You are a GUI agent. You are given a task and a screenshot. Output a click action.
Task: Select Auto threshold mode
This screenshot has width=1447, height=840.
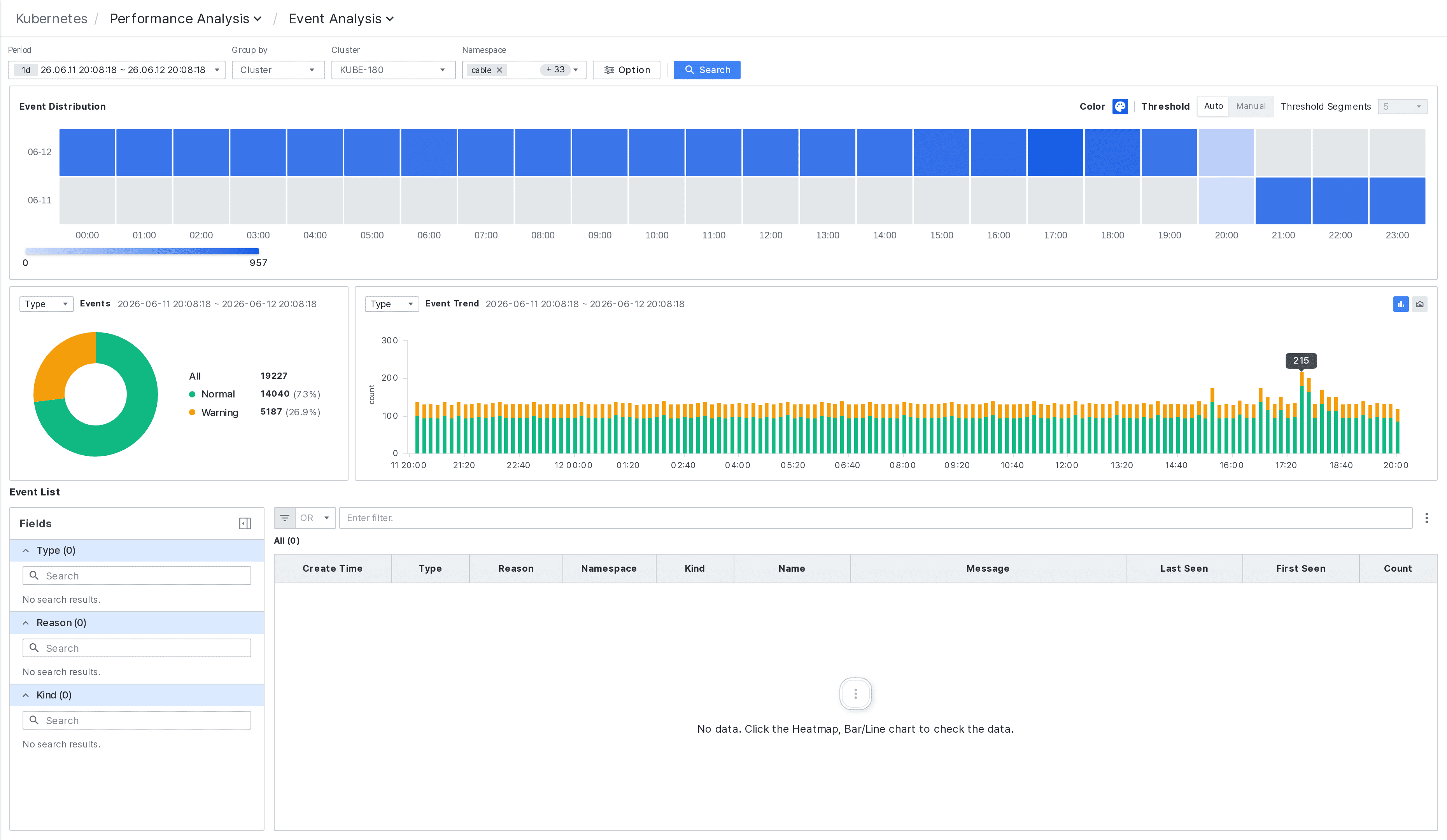1213,106
